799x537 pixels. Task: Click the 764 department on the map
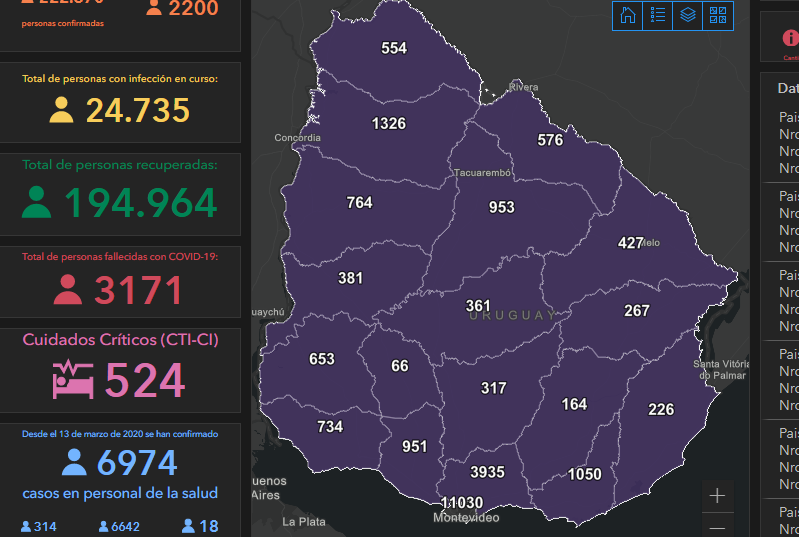point(360,203)
